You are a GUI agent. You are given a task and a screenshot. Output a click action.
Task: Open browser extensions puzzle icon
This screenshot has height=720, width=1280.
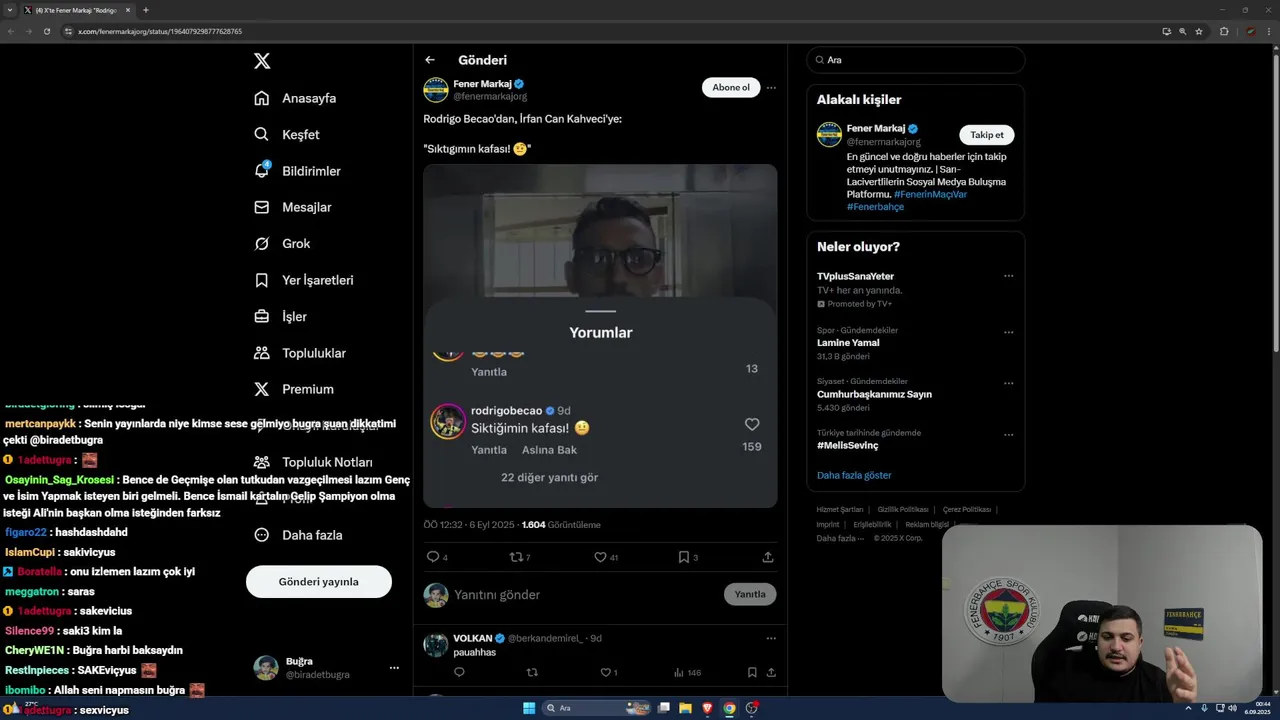pyautogui.click(x=1224, y=31)
